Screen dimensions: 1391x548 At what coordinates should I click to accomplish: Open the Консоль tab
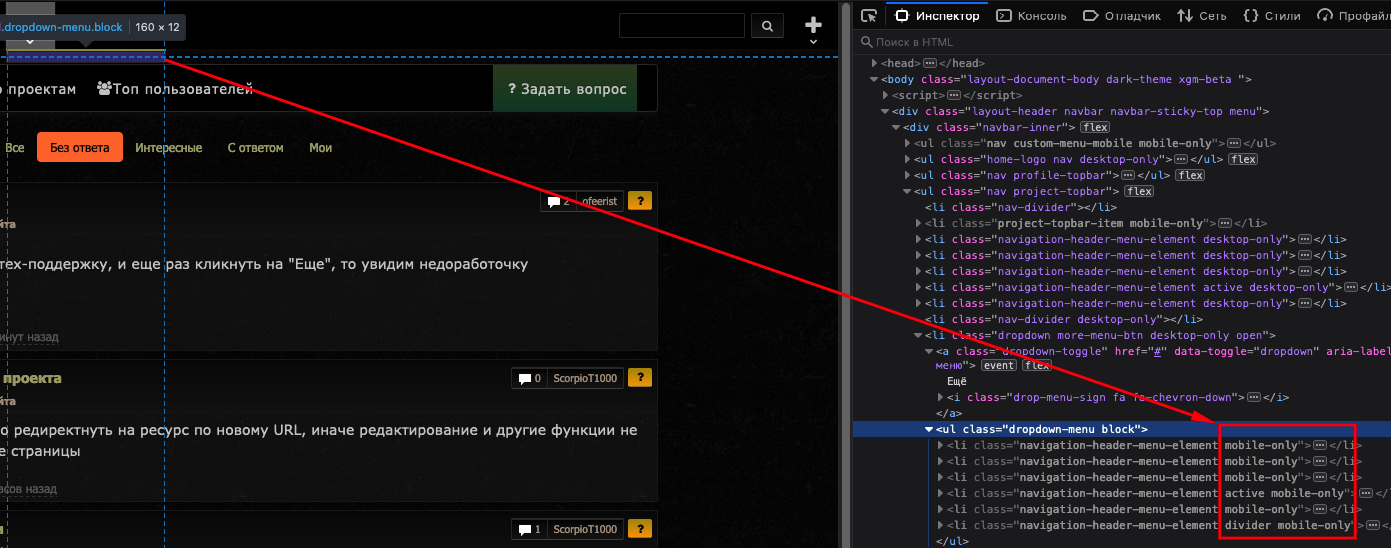[x=1032, y=16]
